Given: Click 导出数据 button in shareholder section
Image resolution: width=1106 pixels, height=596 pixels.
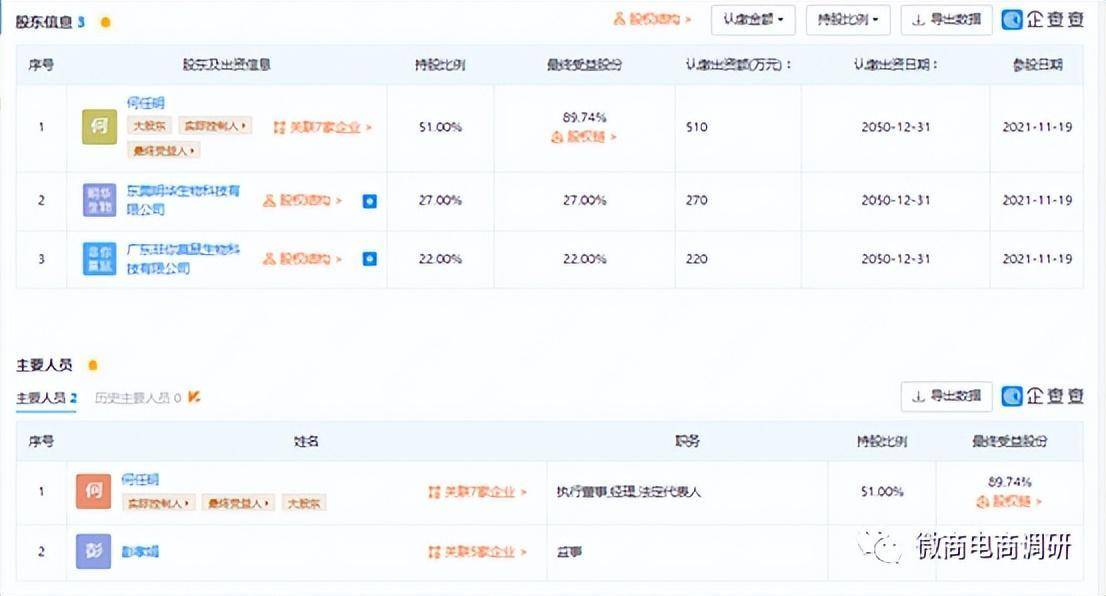Looking at the screenshot, I should point(946,19).
